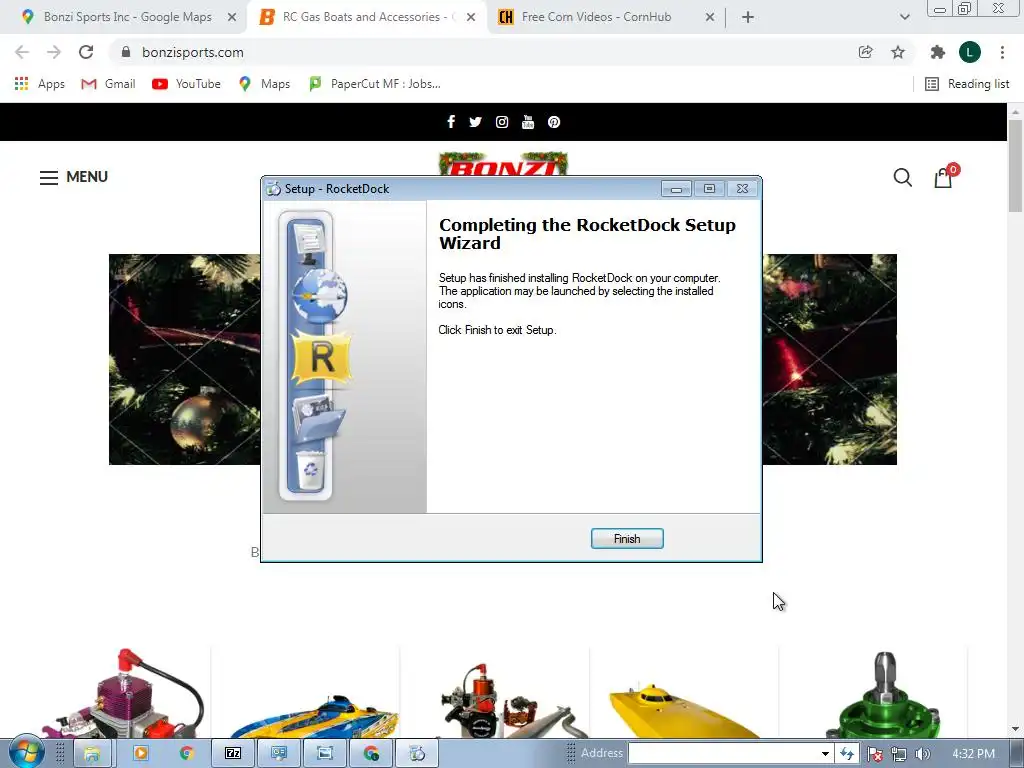Click the taskbar Address input field
Viewport: 1024px width, 768px height.
[722, 754]
